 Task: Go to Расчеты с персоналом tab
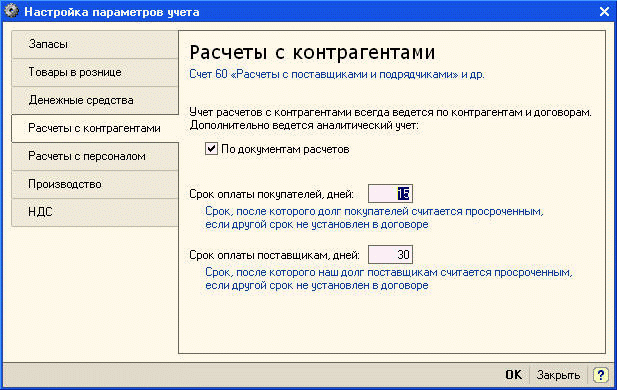[x=95, y=156]
